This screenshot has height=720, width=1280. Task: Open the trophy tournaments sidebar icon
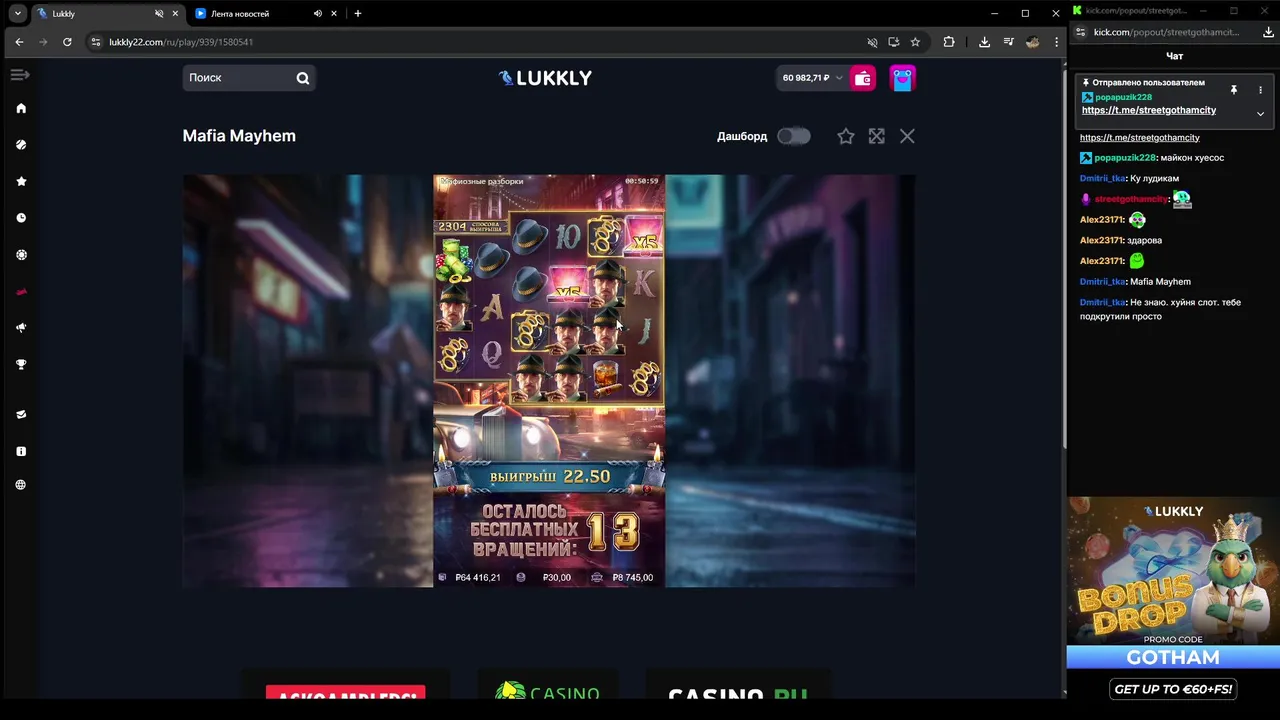pyautogui.click(x=21, y=365)
